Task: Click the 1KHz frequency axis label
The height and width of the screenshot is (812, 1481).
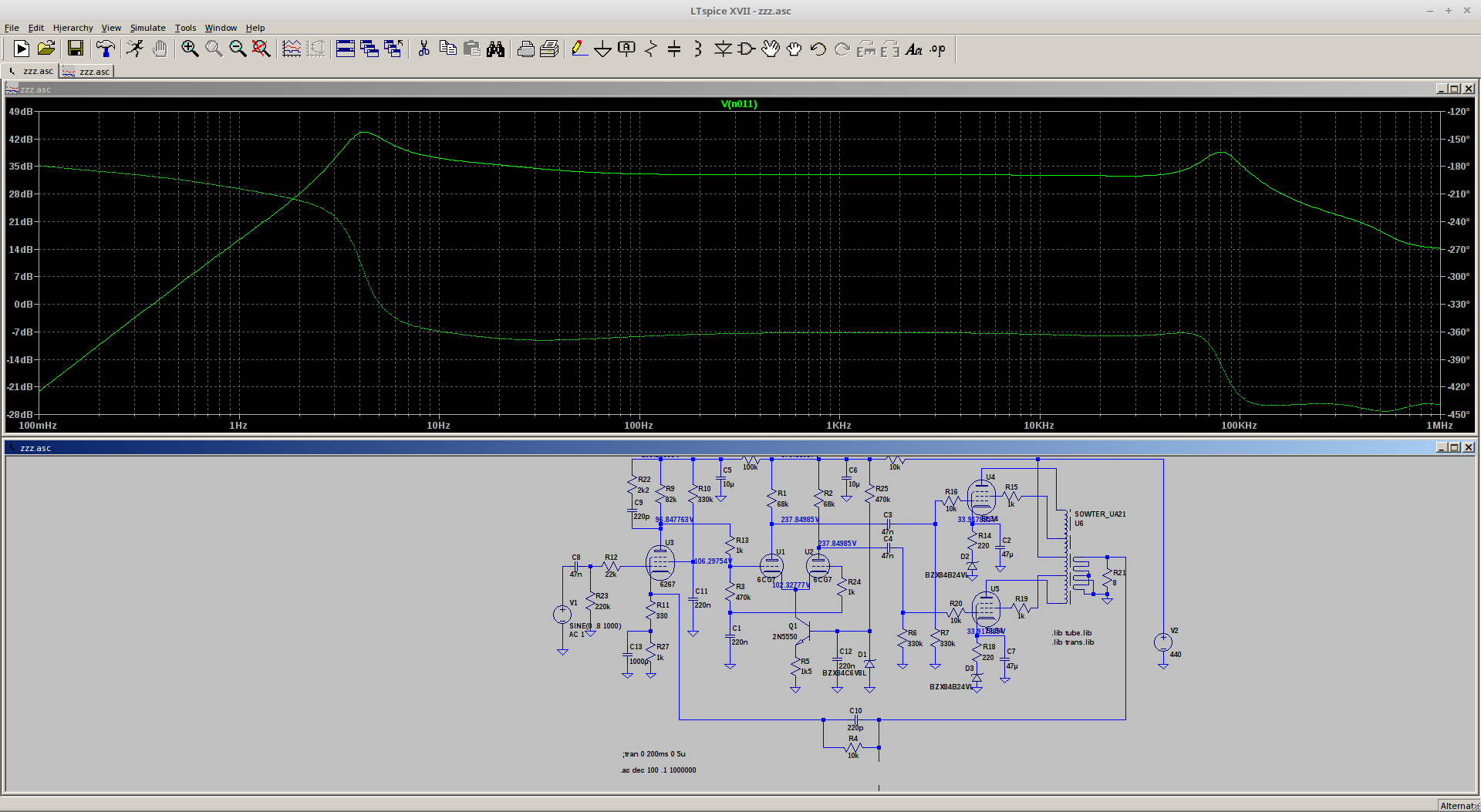Action: [x=838, y=426]
